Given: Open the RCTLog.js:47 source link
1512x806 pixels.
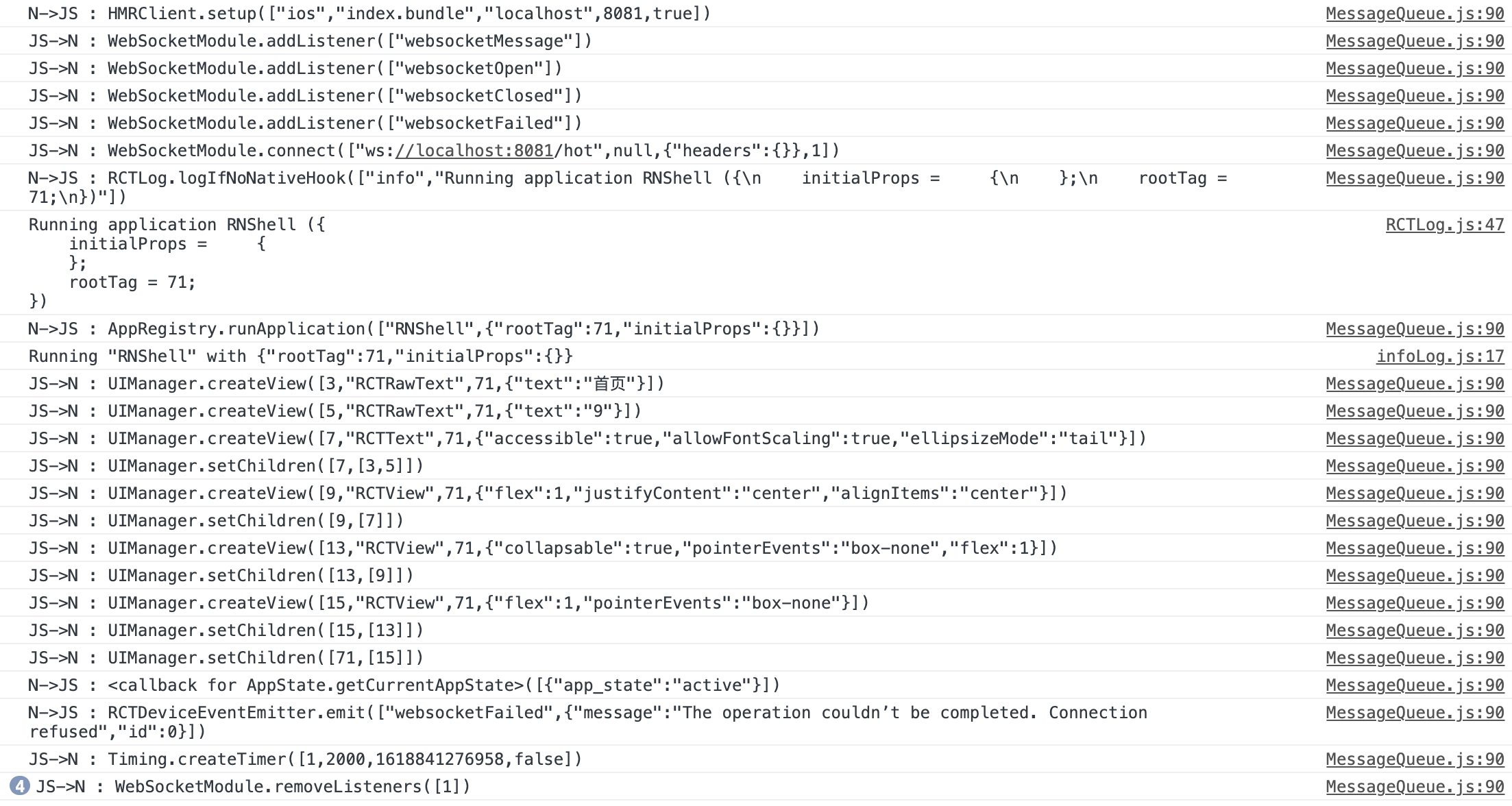Looking at the screenshot, I should 1445,225.
